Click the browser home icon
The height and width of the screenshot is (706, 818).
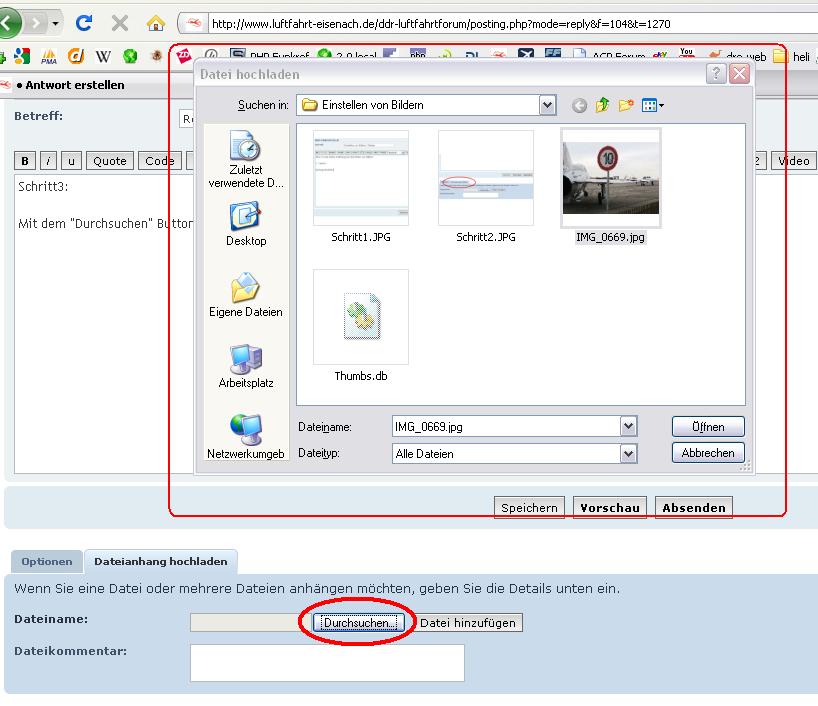point(155,22)
